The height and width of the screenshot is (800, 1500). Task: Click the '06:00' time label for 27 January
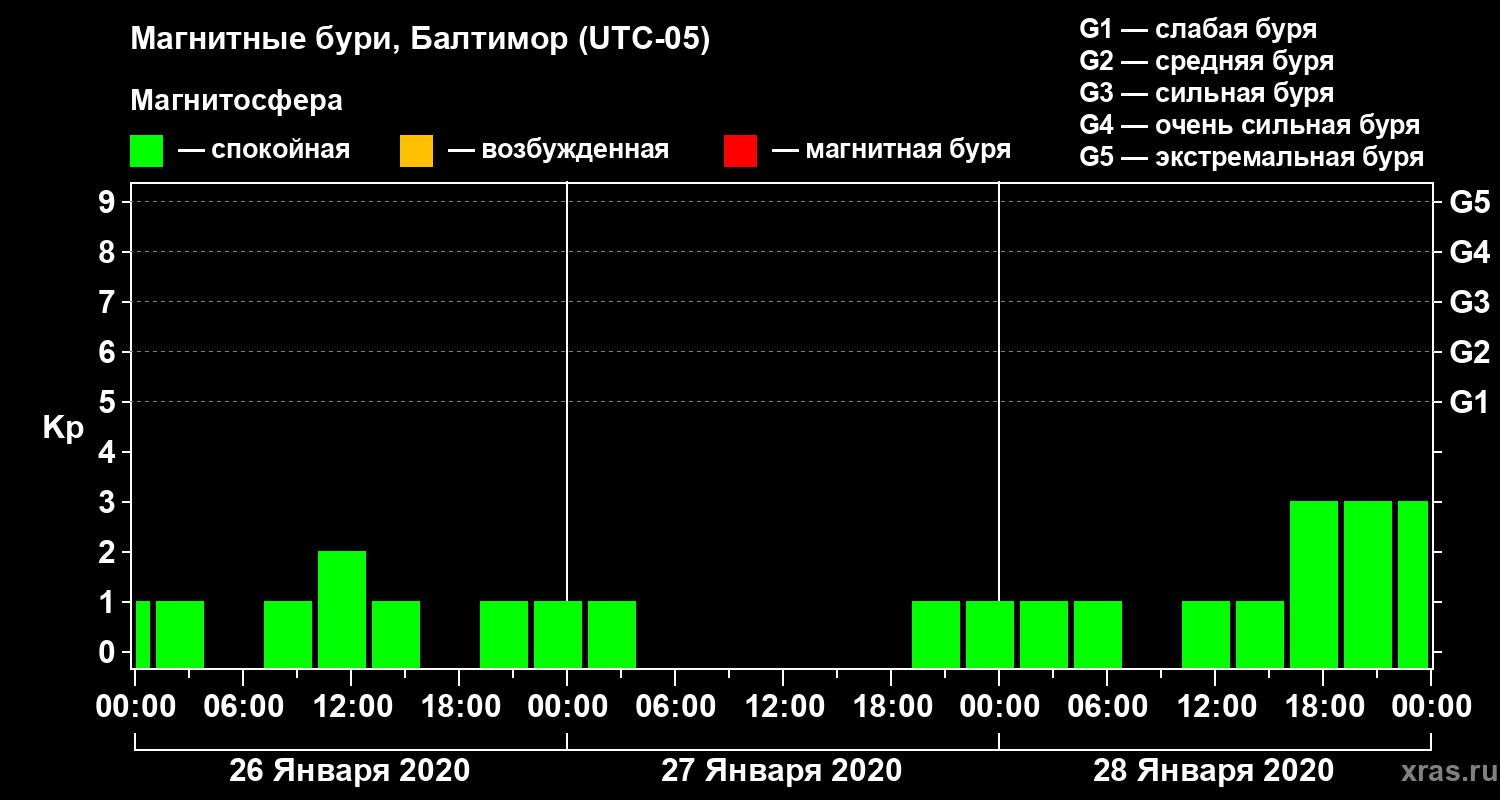point(675,707)
